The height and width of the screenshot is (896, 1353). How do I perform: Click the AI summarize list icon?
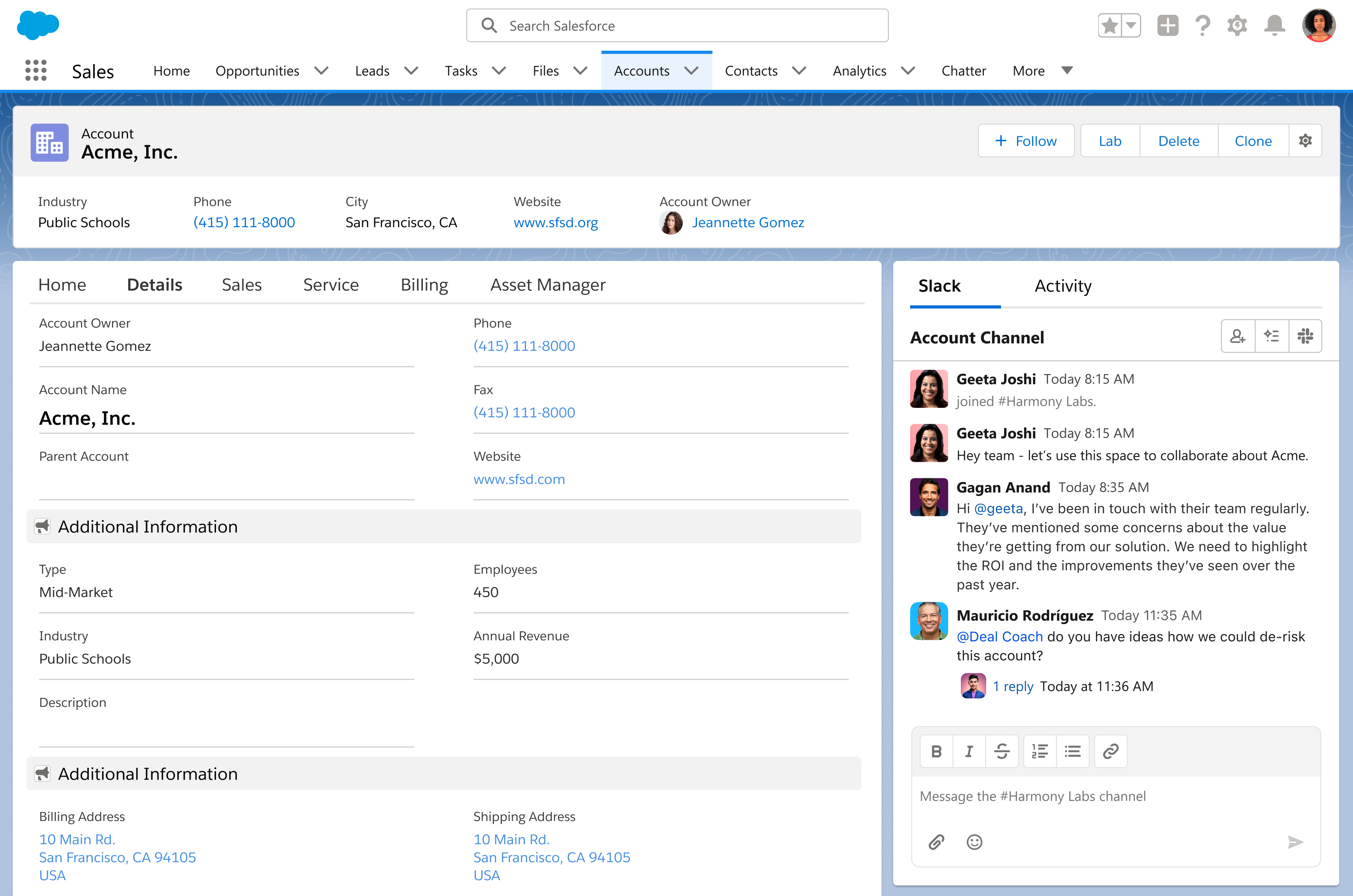coord(1272,336)
